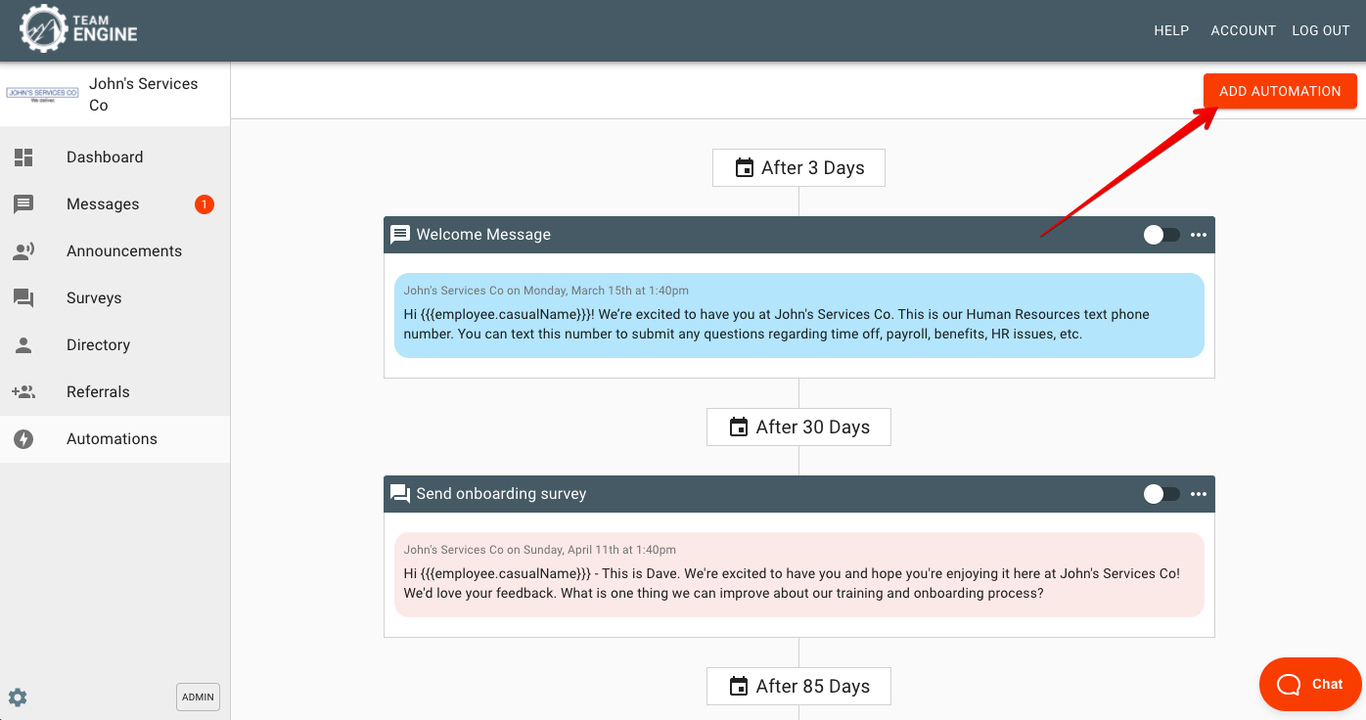The image size is (1366, 720).
Task: Click the After 3 Days timeline label
Action: coord(799,168)
